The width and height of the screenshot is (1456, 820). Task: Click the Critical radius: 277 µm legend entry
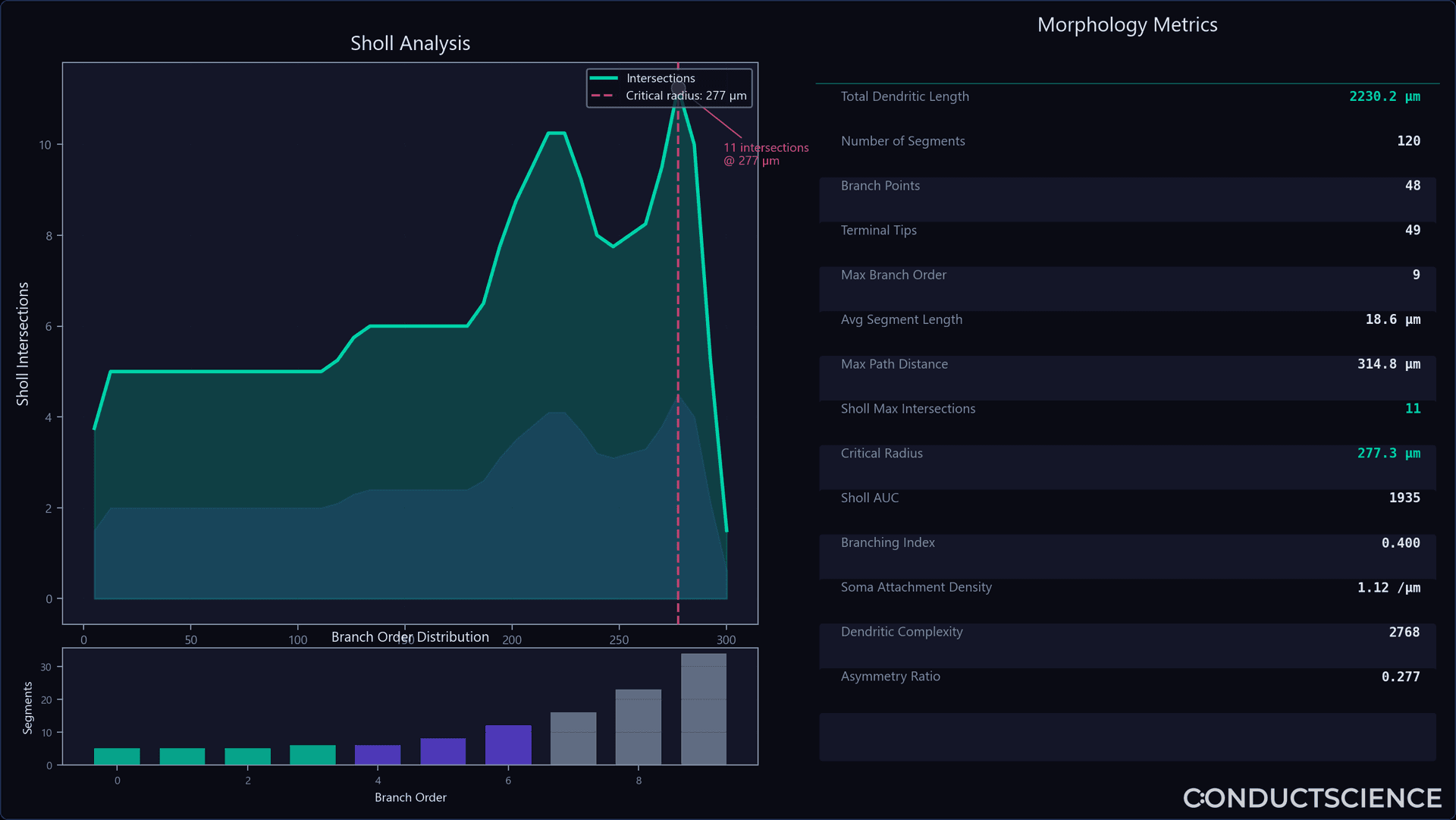(x=669, y=96)
